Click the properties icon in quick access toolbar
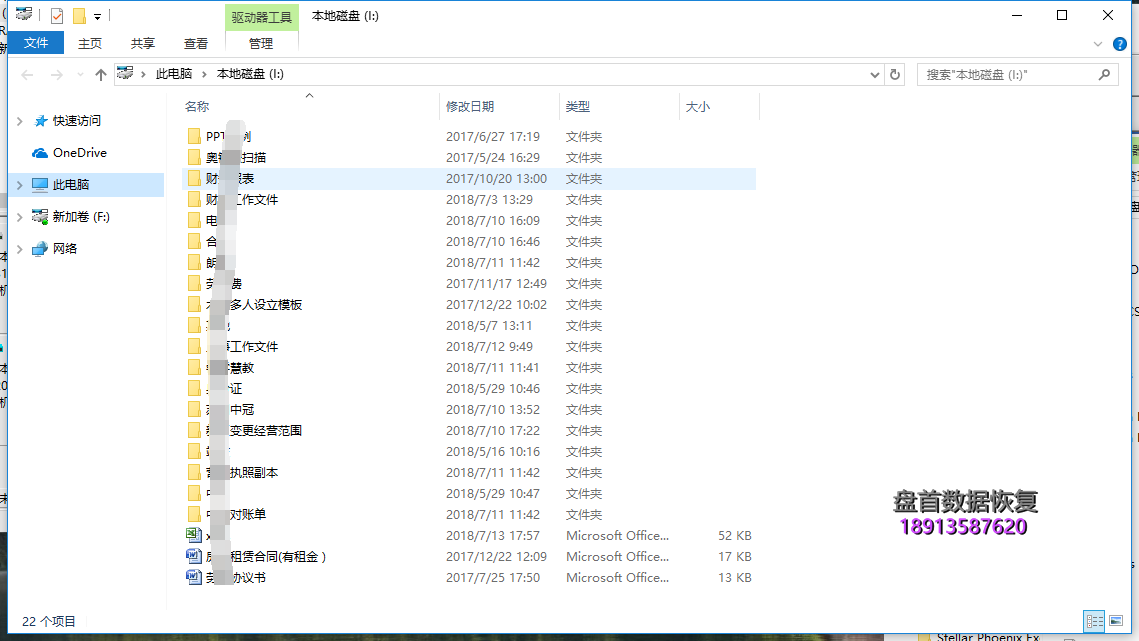Screen dimensions: 1139x641 pyautogui.click(x=57, y=16)
